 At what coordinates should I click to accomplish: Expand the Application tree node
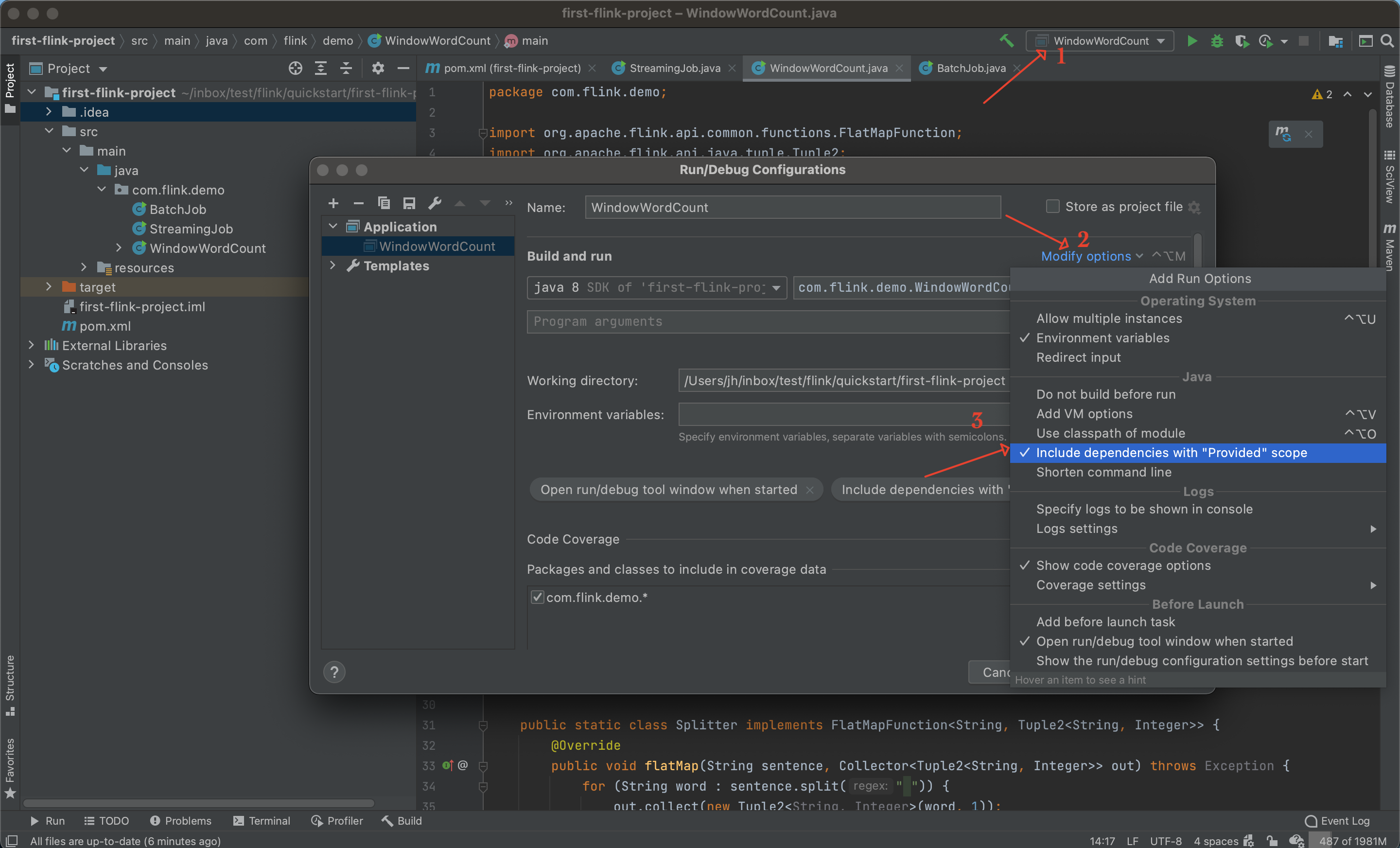[332, 227]
